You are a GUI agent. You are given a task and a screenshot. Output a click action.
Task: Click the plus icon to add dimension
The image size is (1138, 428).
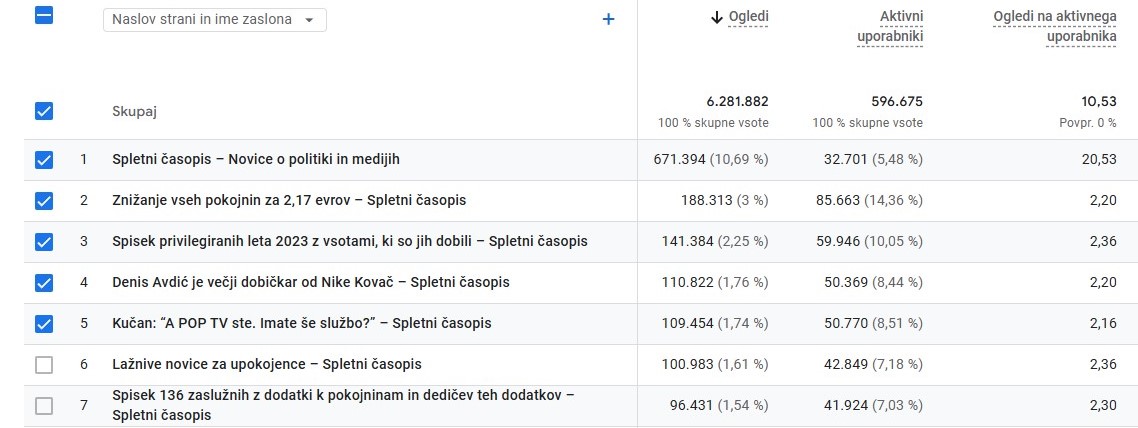tap(608, 19)
